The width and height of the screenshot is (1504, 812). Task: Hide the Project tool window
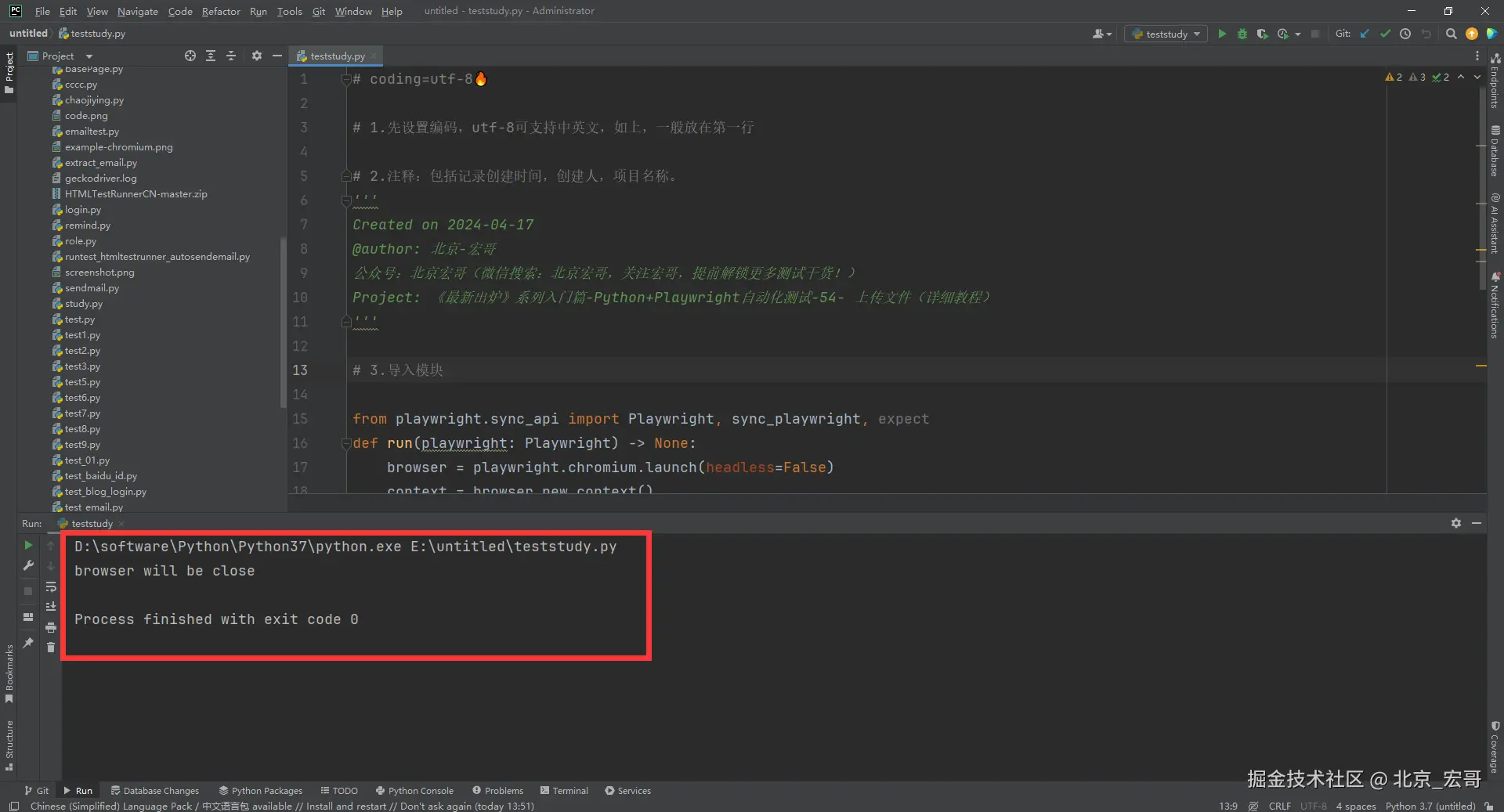click(277, 56)
